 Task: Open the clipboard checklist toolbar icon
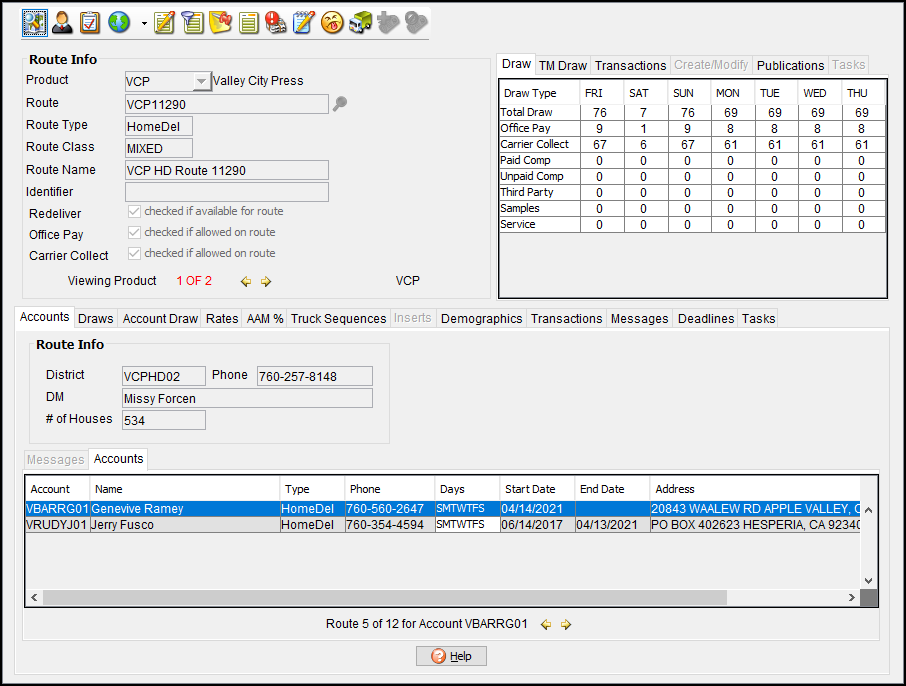pyautogui.click(x=90, y=21)
